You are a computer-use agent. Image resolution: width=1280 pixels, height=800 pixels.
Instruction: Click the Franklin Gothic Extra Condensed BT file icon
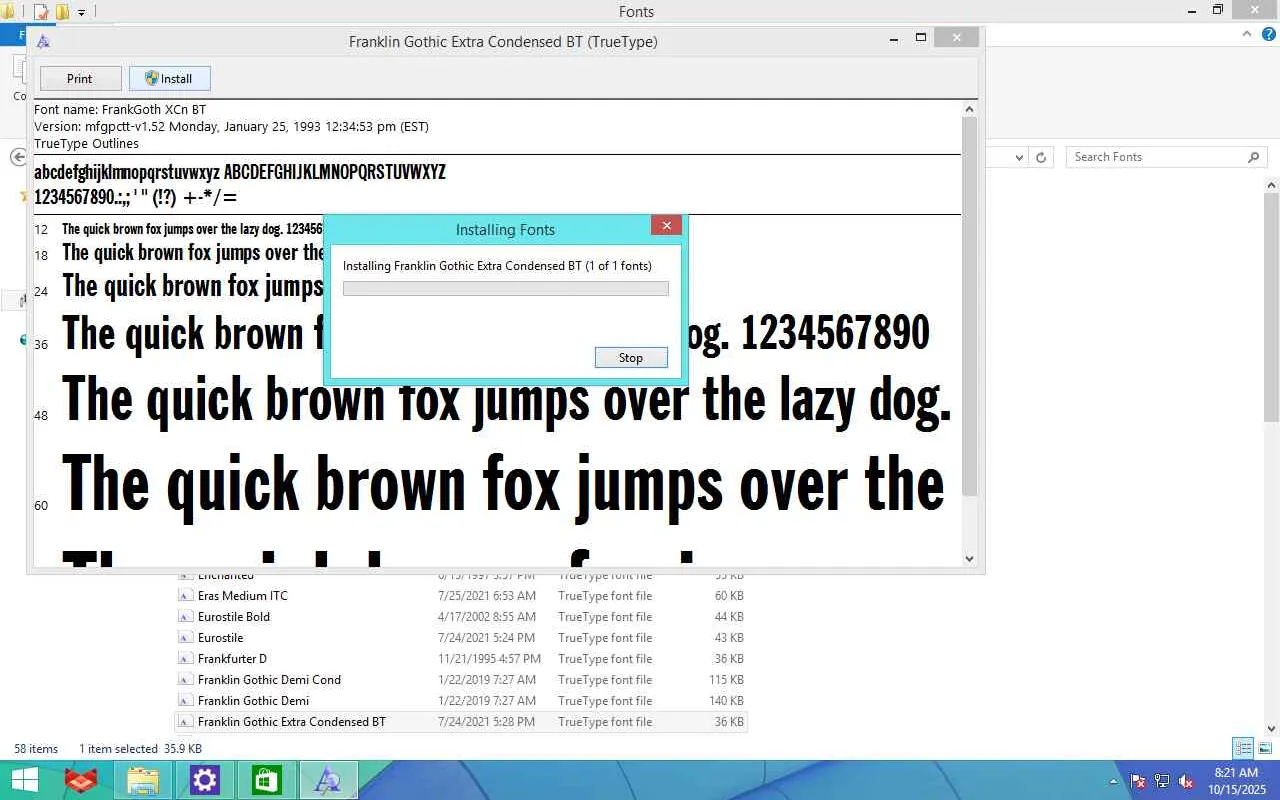[x=185, y=722]
